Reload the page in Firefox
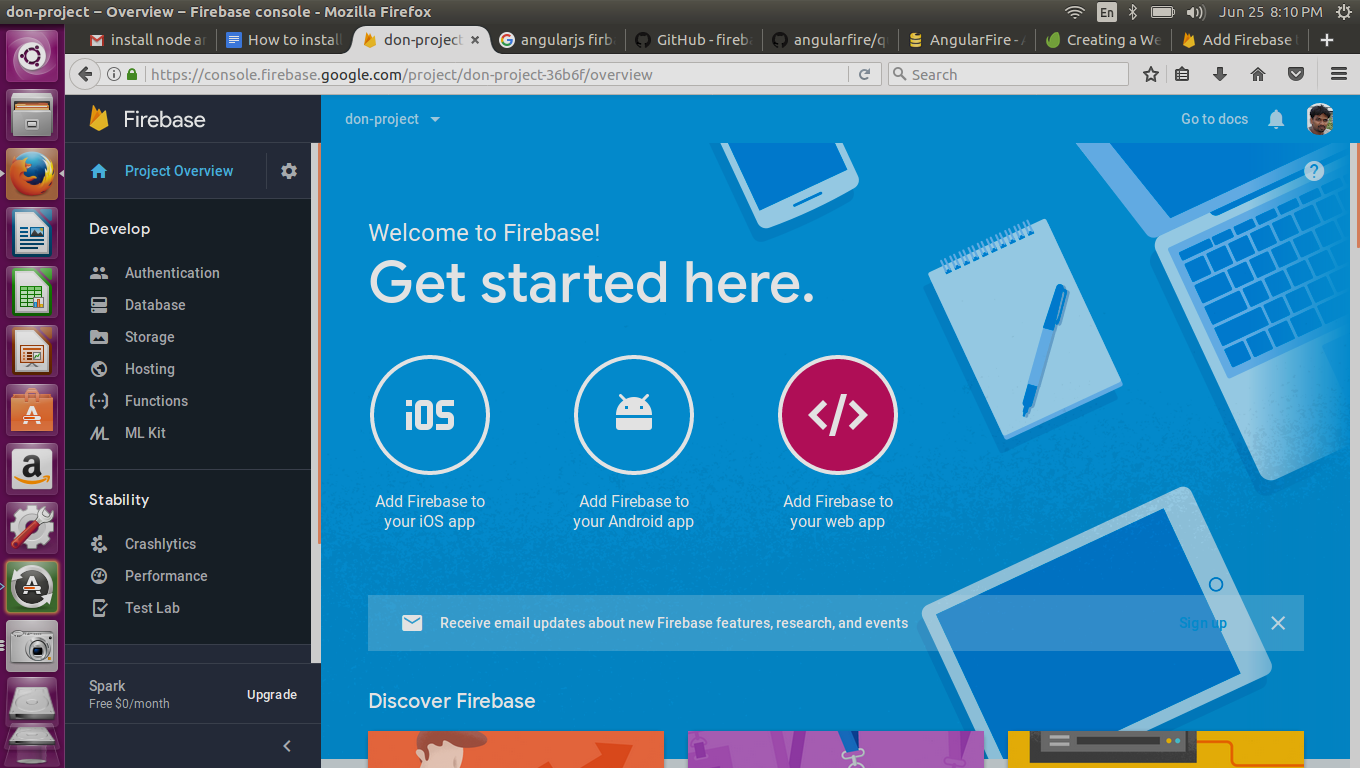This screenshot has height=768, width=1360. [x=864, y=74]
